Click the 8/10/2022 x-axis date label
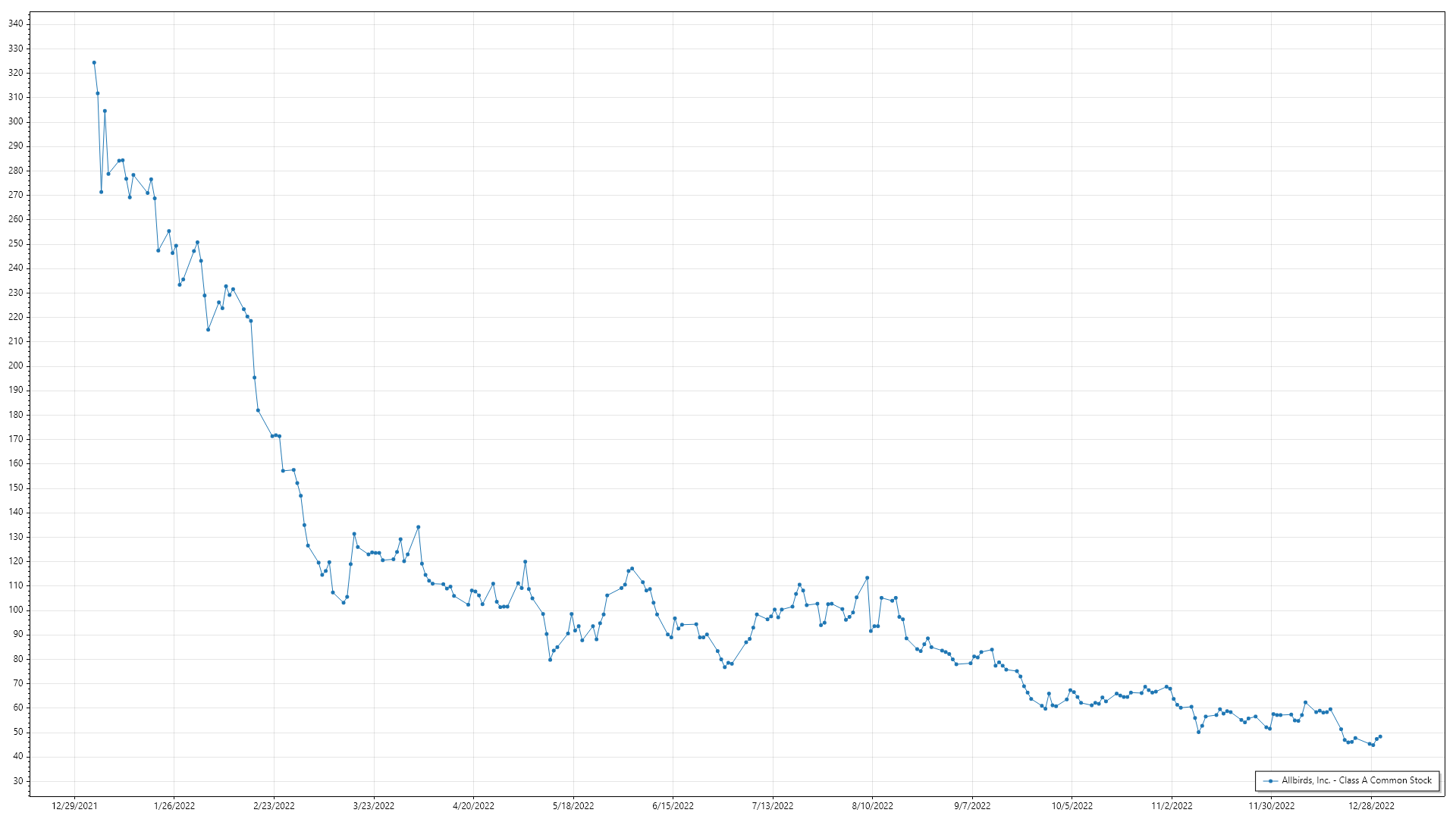This screenshot has width=1456, height=819. pyautogui.click(x=872, y=805)
